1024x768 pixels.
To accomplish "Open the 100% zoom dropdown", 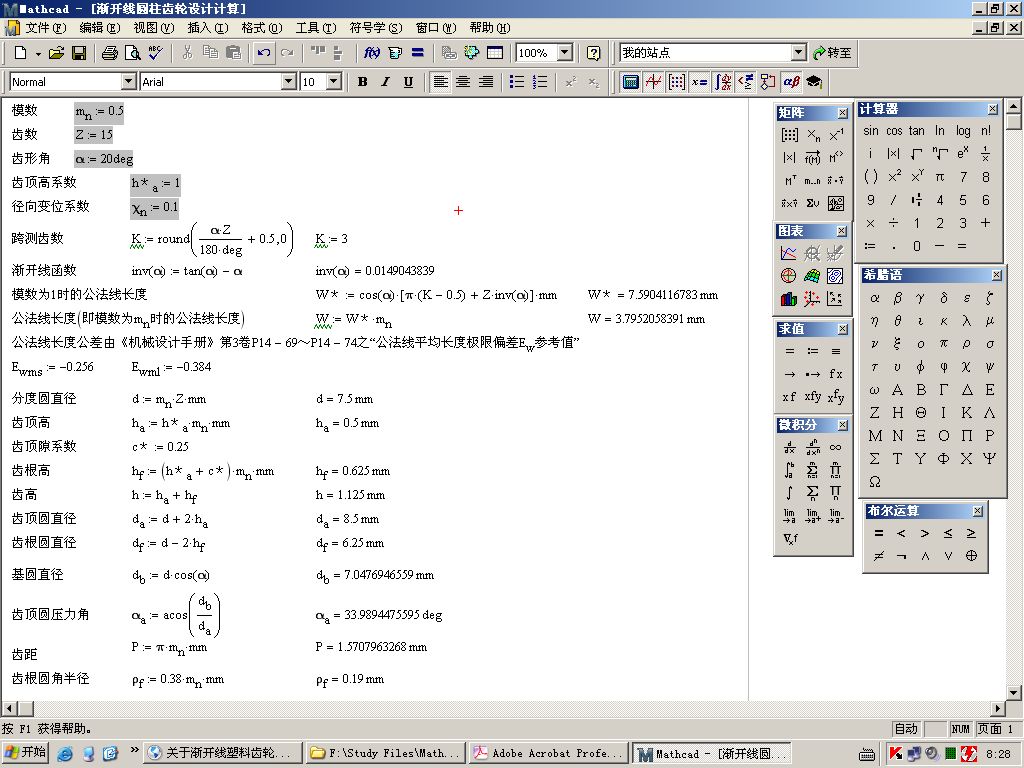I will click(566, 53).
